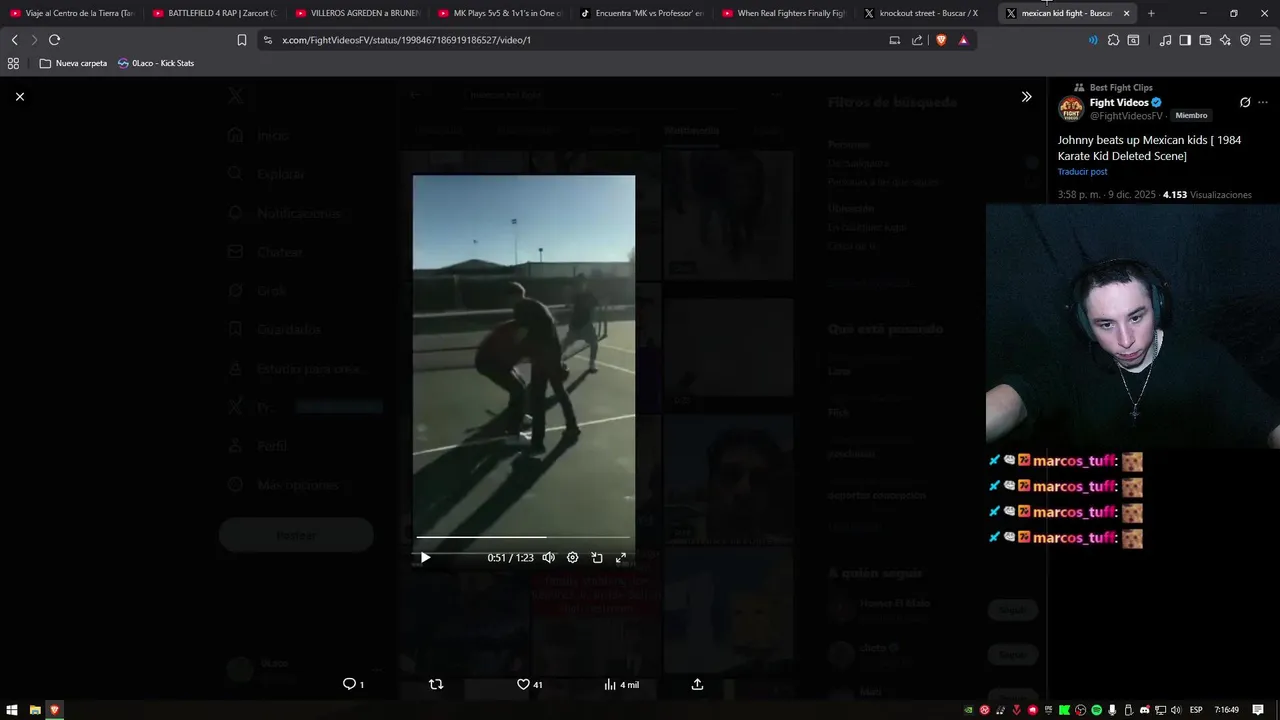This screenshot has width=1280, height=720.
Task: Open Grok icon on the post
Action: click(x=1245, y=102)
